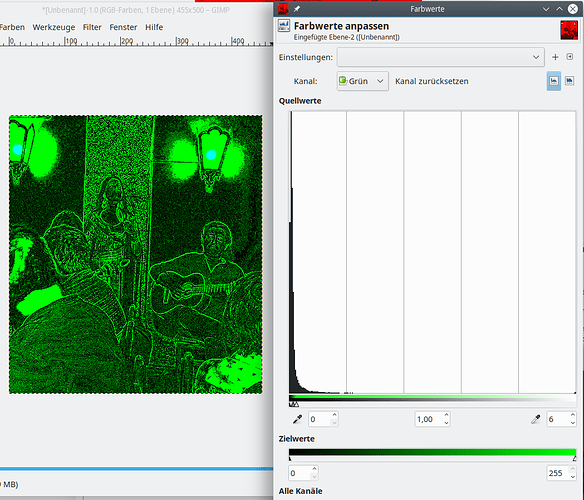Open the Kanal Grün dropdown
Screen dimensions: 584x500
point(363,81)
